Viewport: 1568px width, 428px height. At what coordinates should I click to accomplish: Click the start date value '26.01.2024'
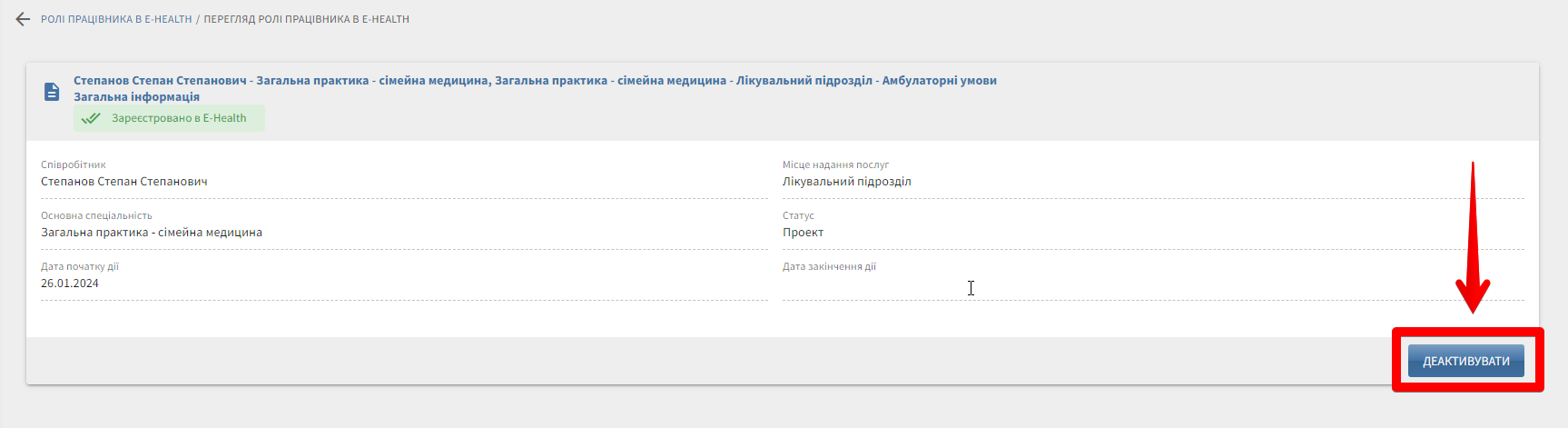point(70,284)
